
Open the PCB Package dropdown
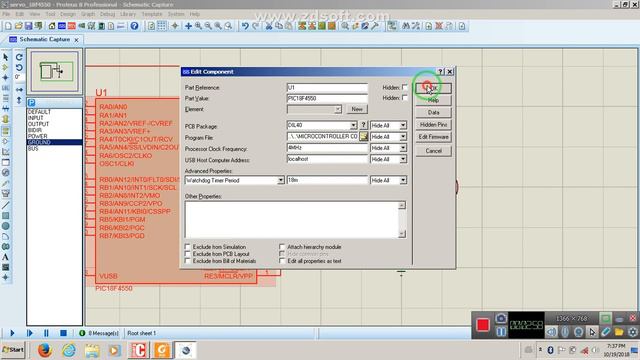(x=353, y=125)
